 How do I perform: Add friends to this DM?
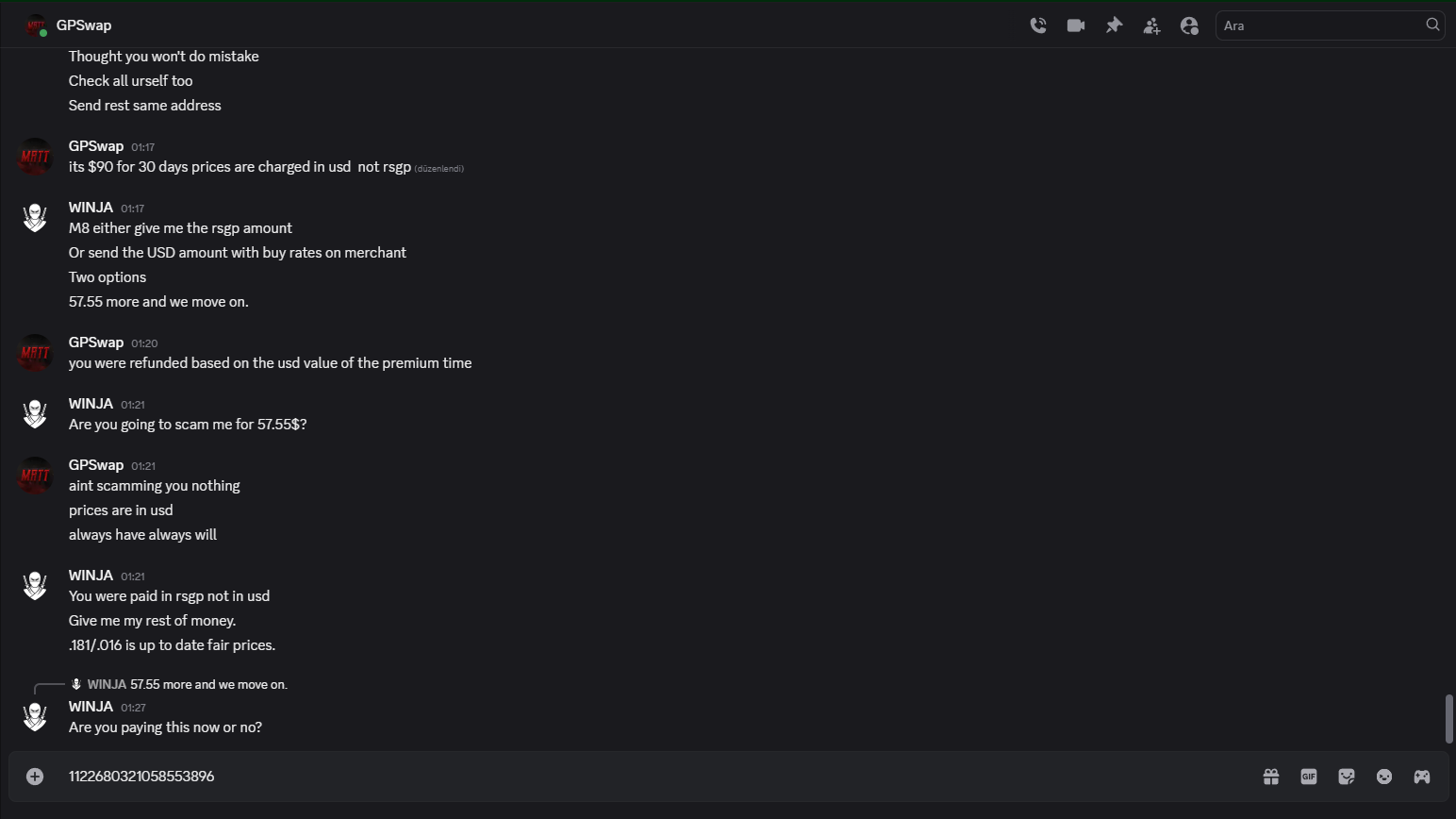(x=1151, y=25)
